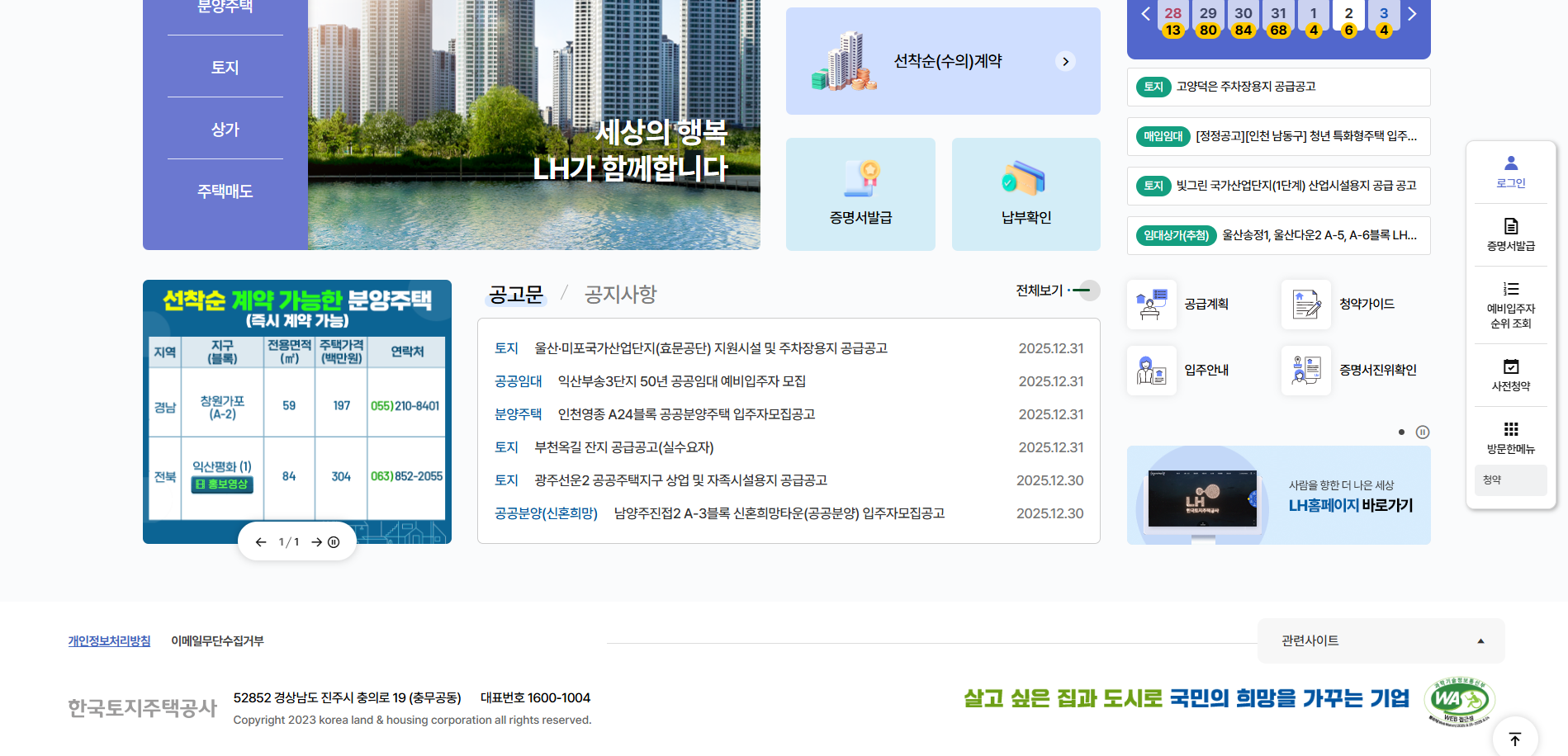Open 선착순(수의)계약 banner arrow
The height and width of the screenshot is (756, 1568).
point(1065,61)
